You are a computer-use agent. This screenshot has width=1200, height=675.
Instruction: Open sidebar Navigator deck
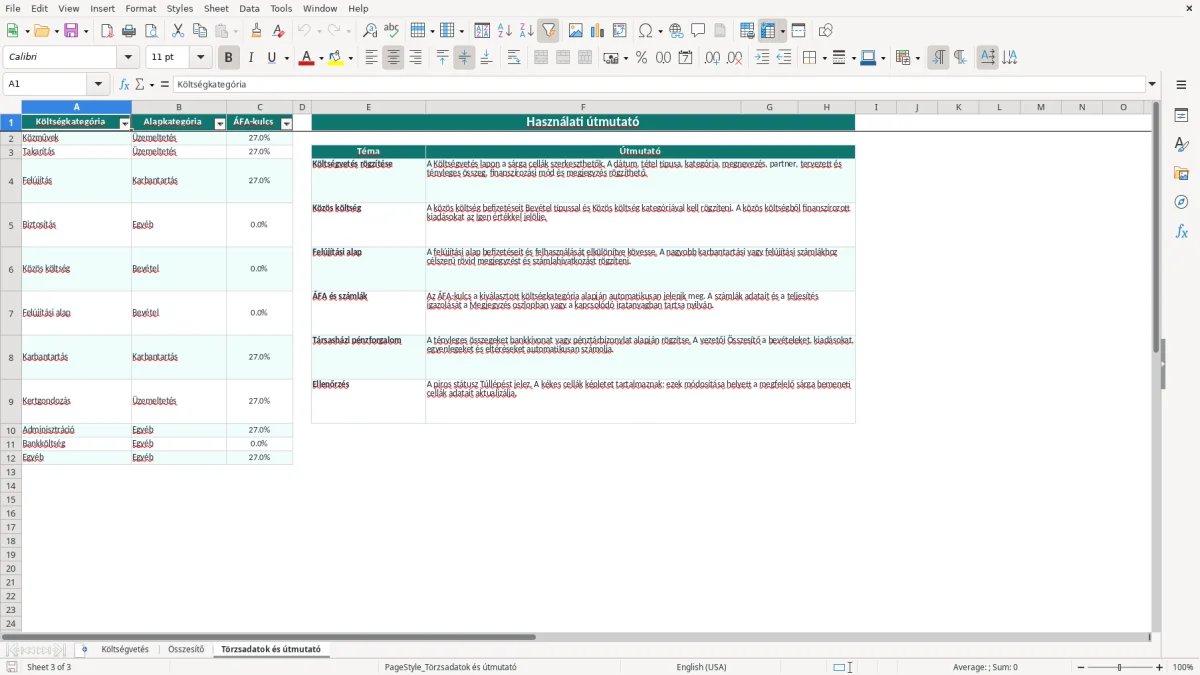pos(1181,203)
